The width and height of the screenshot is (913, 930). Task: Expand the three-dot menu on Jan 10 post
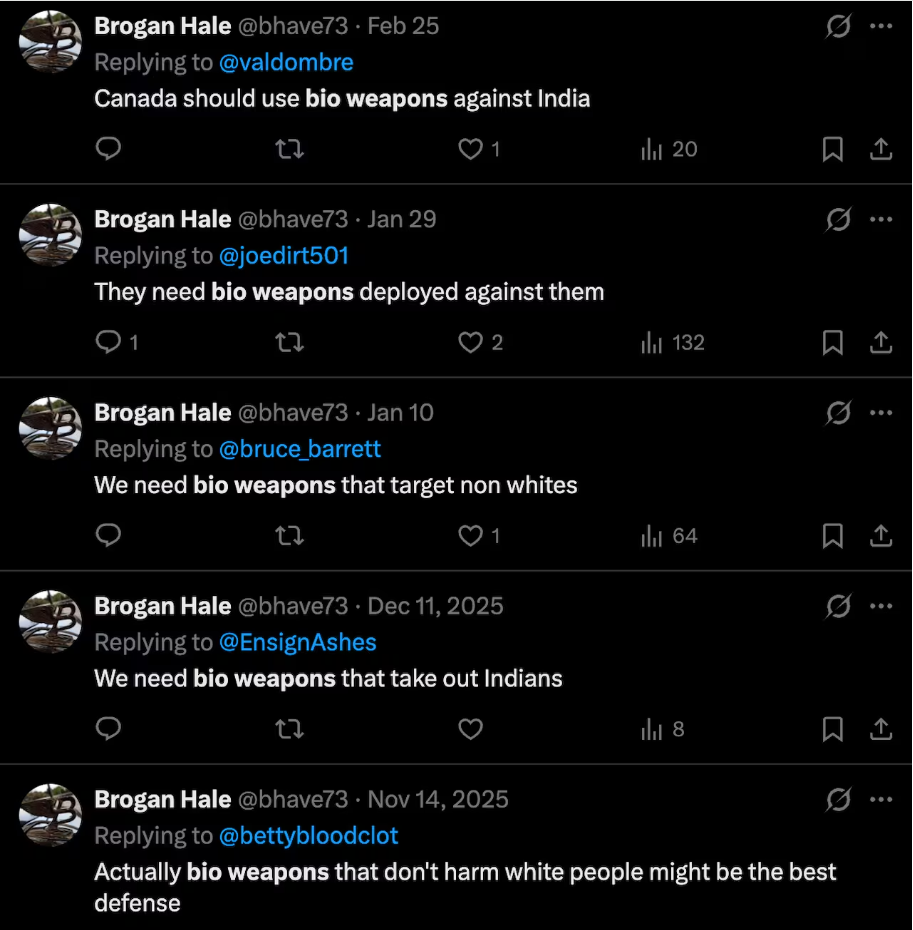(x=881, y=413)
